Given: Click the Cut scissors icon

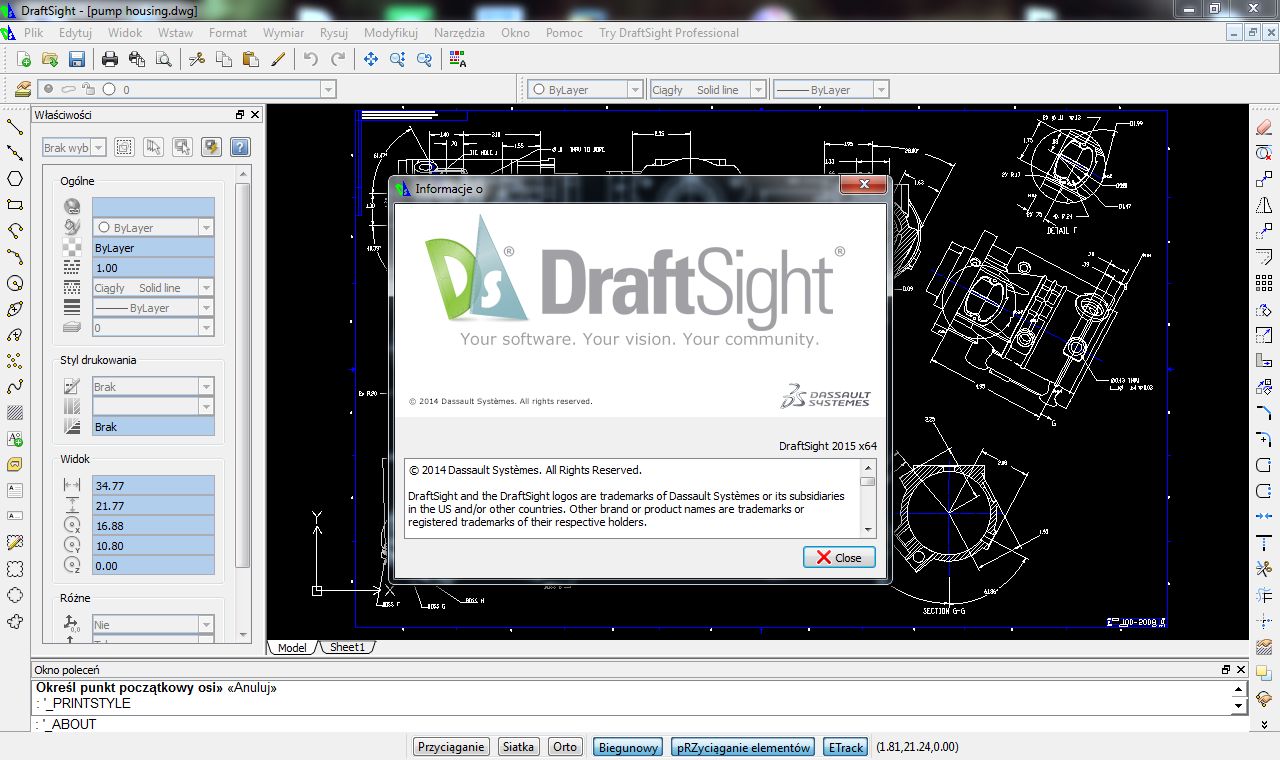Looking at the screenshot, I should 197,59.
